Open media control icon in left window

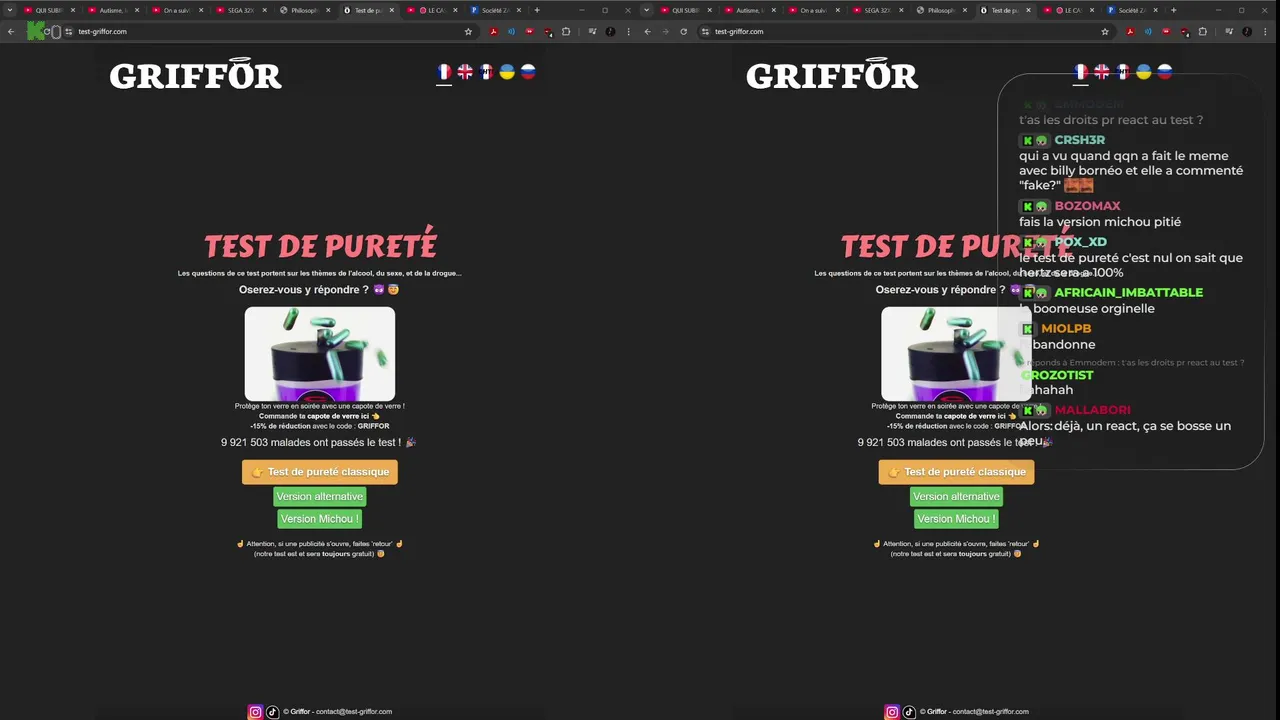tap(592, 31)
